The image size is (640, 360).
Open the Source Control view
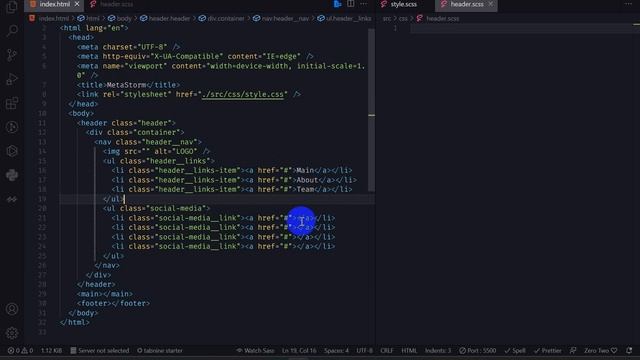pyautogui.click(x=12, y=55)
